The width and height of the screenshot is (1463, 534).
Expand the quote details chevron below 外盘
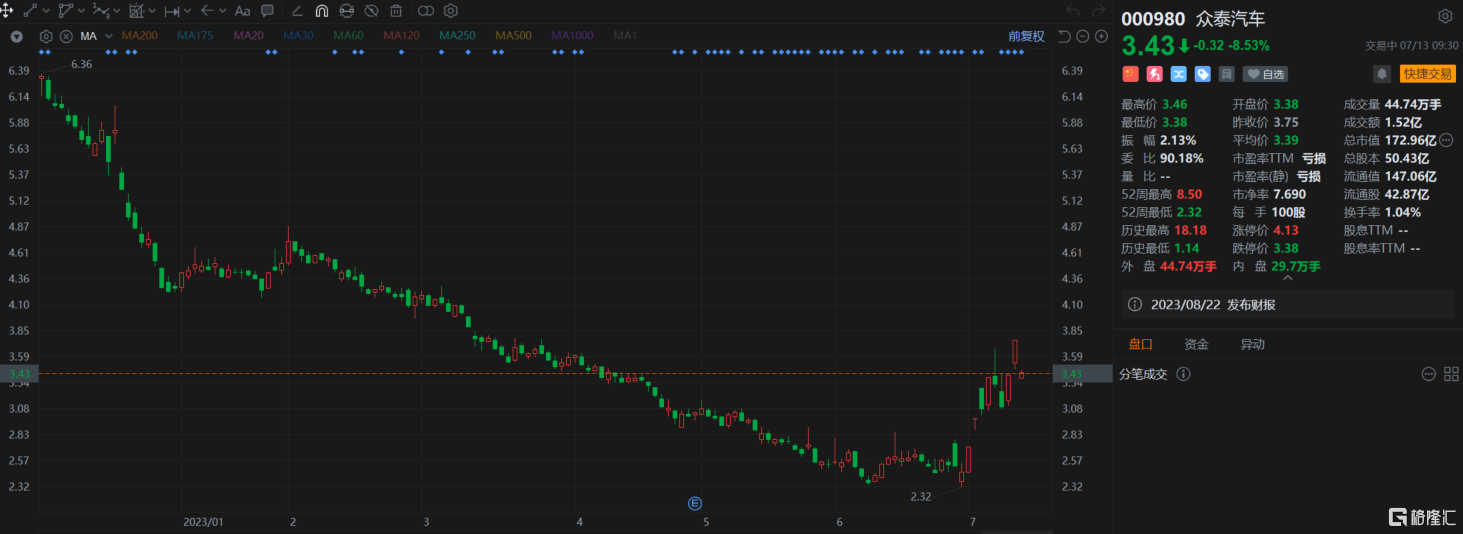[x=1288, y=279]
